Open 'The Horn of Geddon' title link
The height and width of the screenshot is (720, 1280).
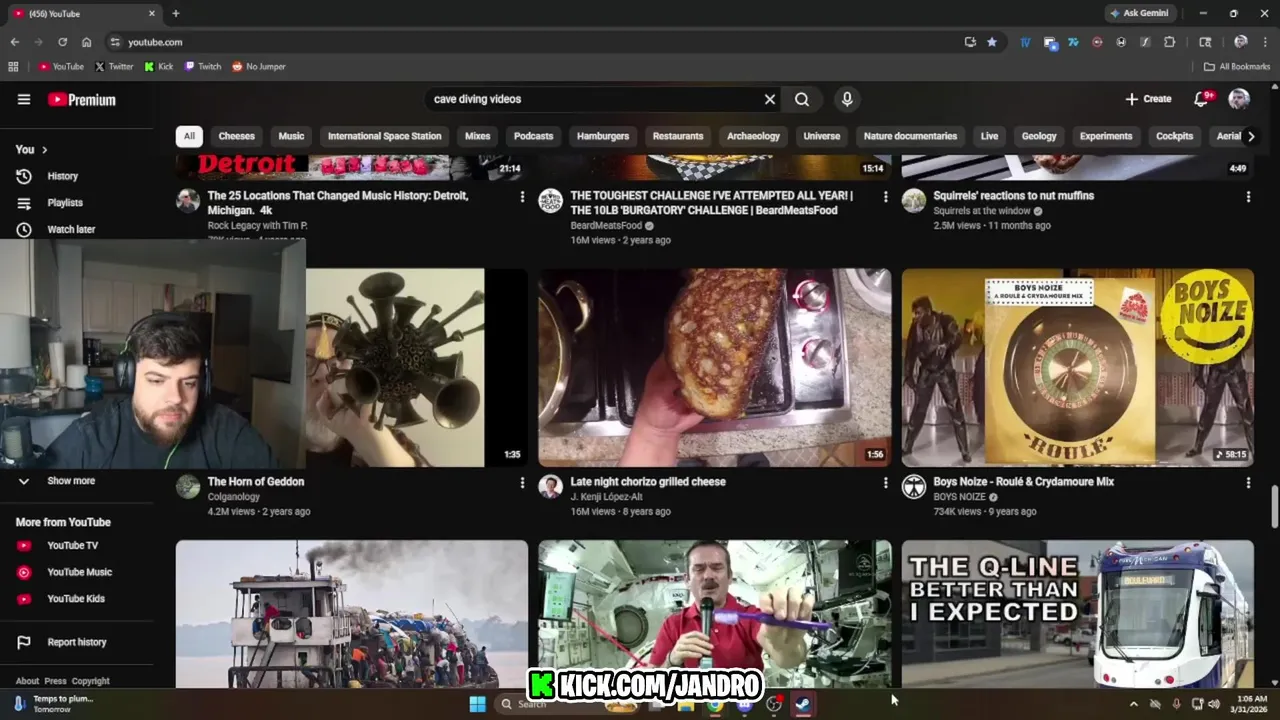click(256, 482)
